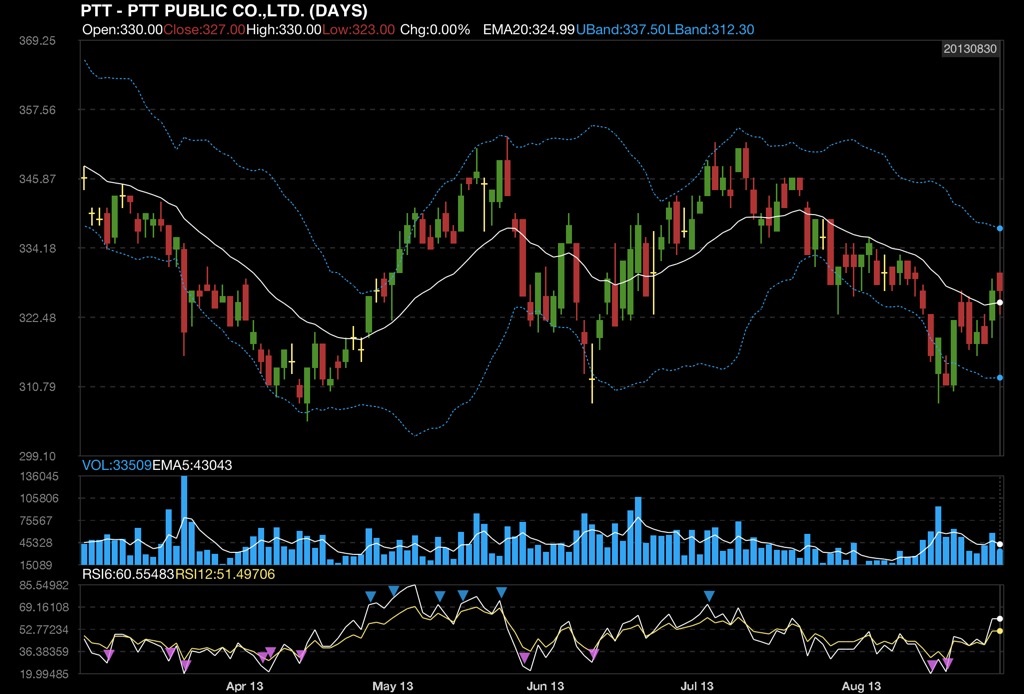Select the RSI6:60.55483 indicator label
The height and width of the screenshot is (694, 1024).
coord(128,575)
